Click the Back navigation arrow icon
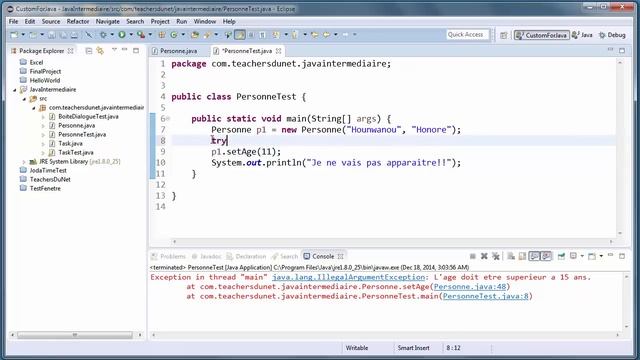 [326, 35]
